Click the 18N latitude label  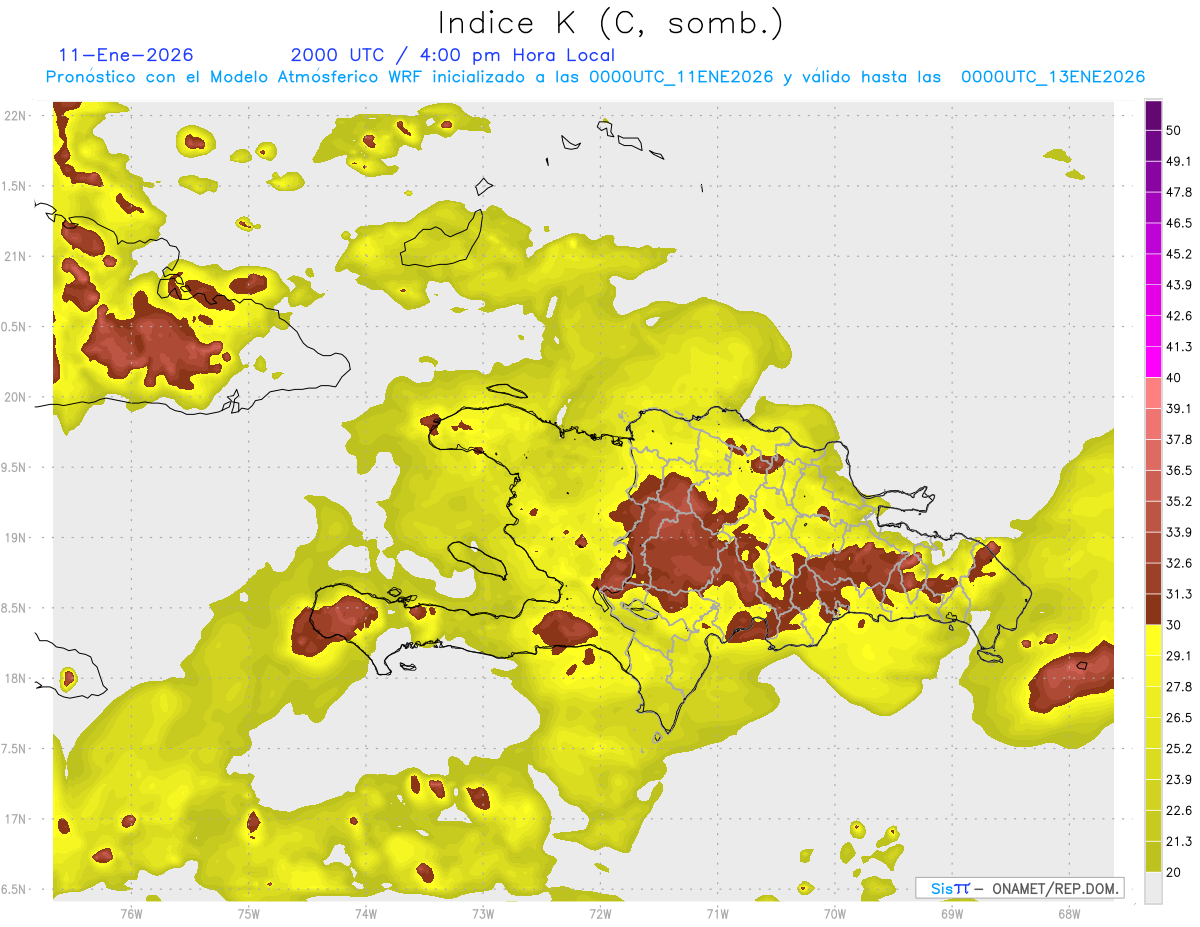15,678
